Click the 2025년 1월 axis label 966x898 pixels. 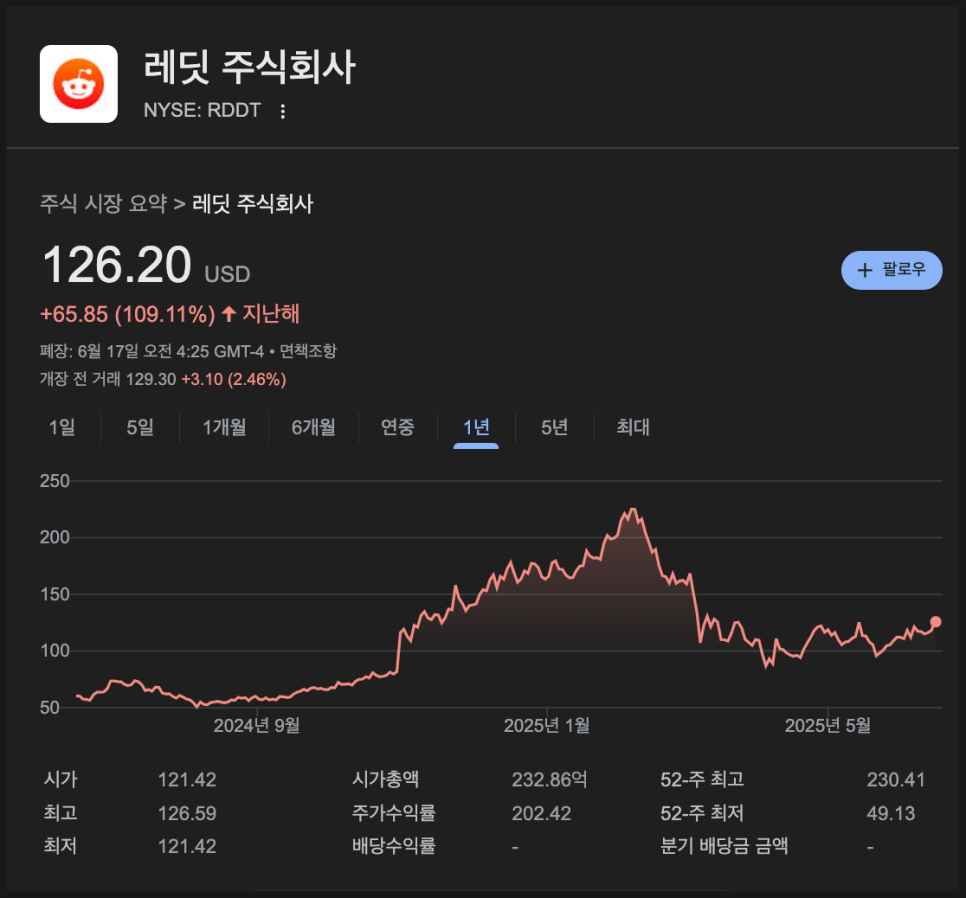(x=546, y=726)
